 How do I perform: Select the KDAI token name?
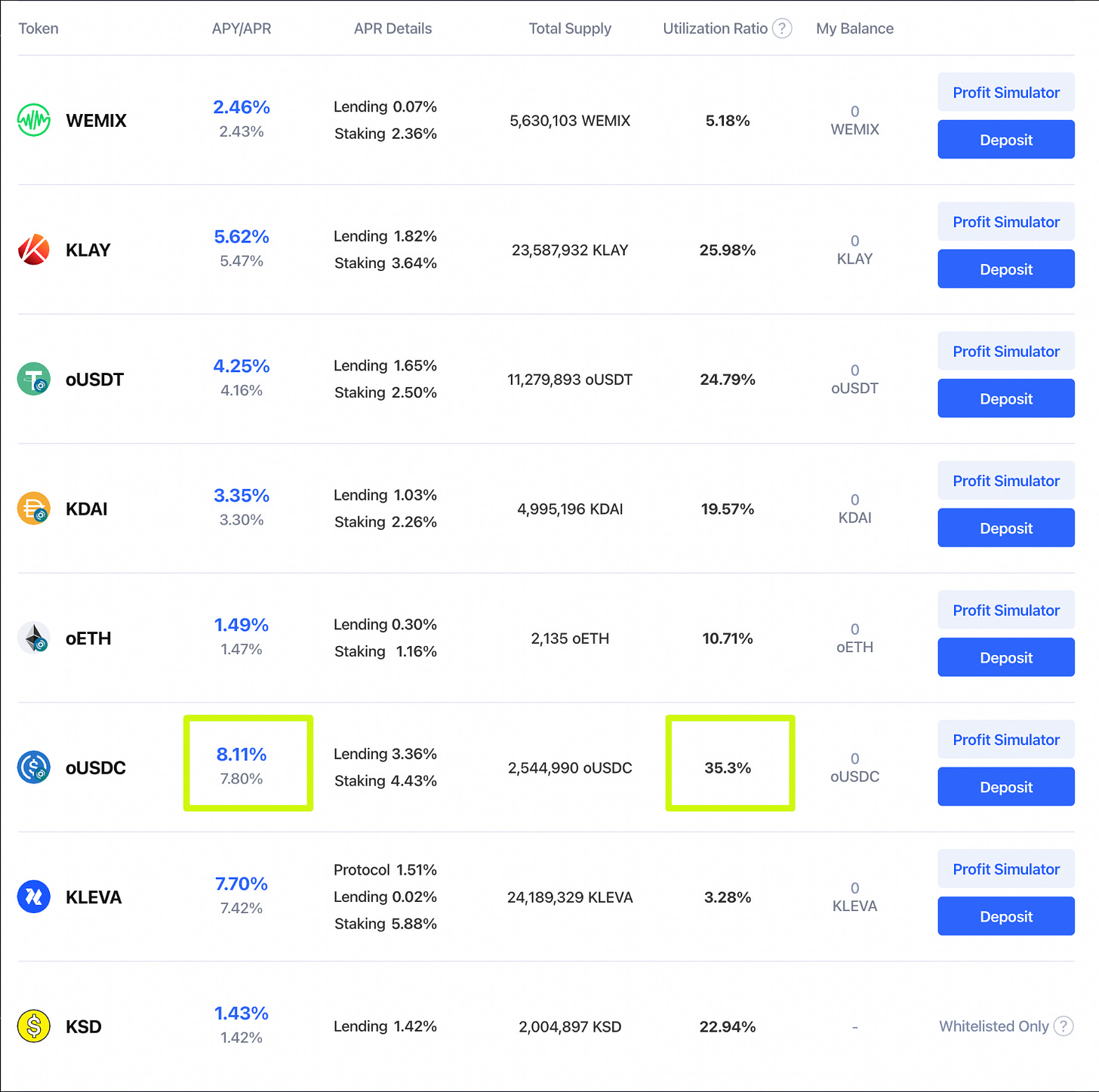(x=87, y=509)
